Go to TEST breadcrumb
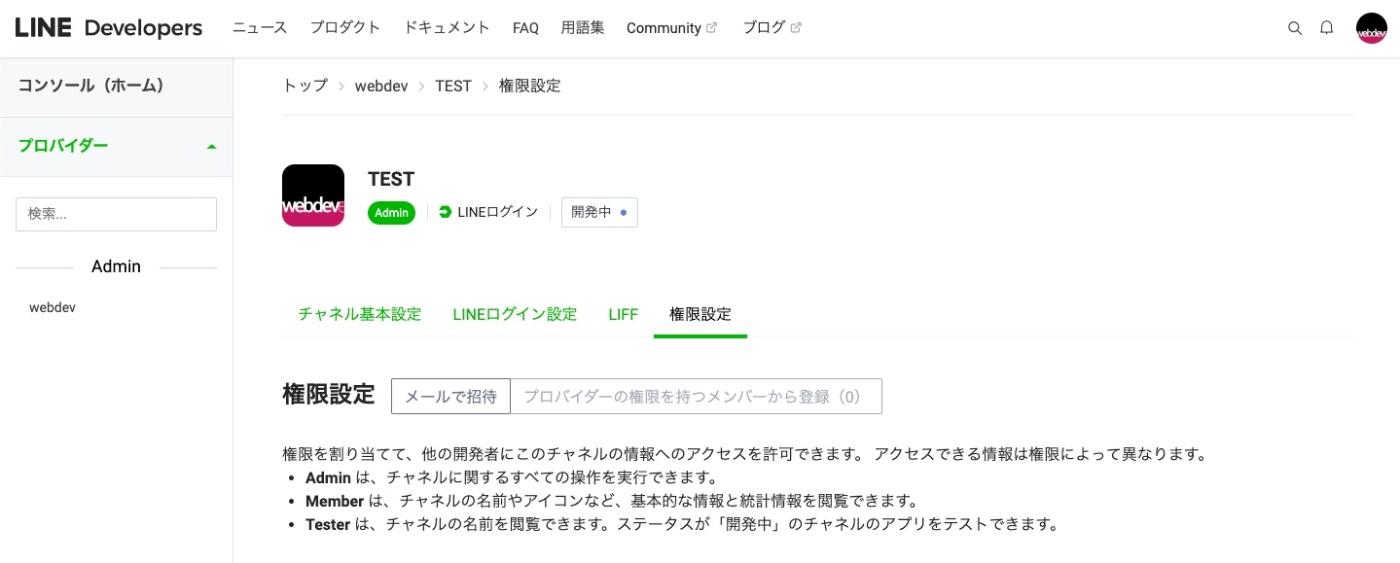 (453, 86)
